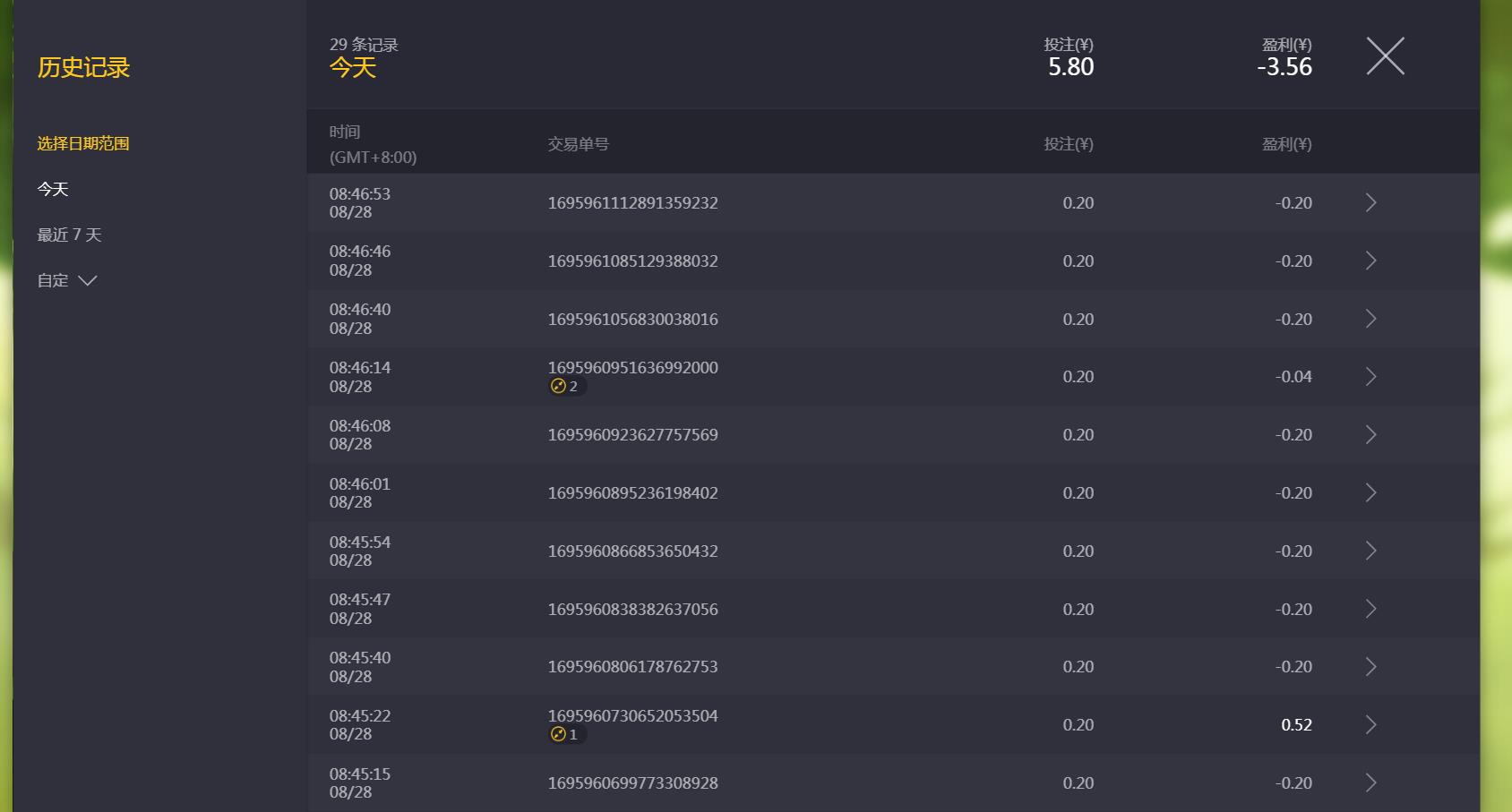Expand the 自定 custom date dropdown

[67, 280]
